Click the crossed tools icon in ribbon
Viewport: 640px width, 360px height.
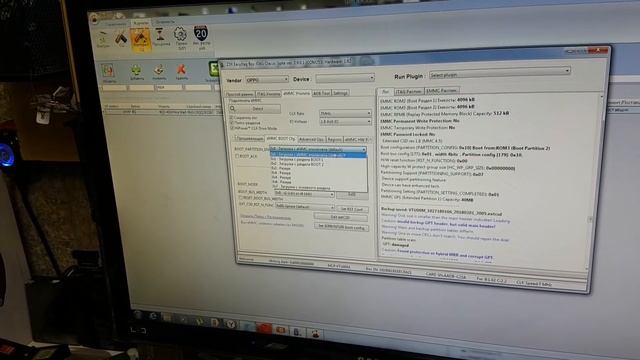[121, 39]
